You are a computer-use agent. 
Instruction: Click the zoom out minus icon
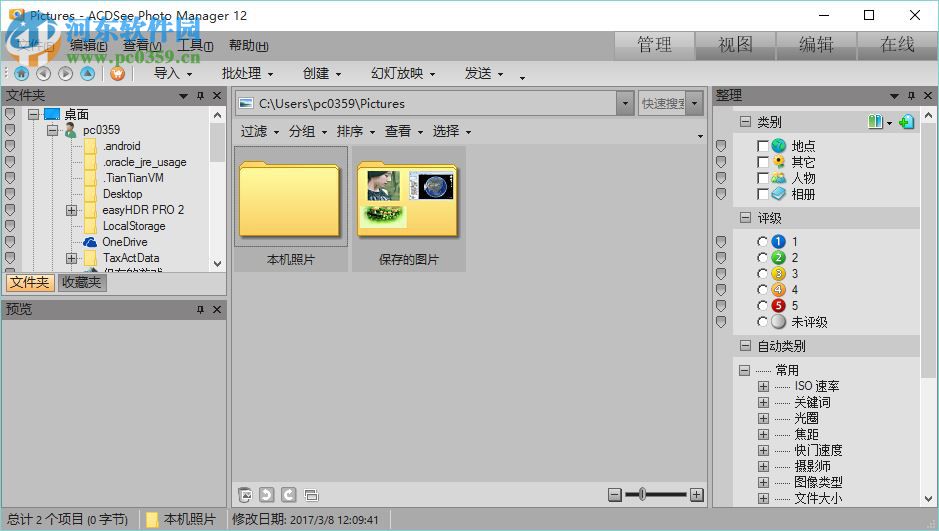pyautogui.click(x=615, y=494)
